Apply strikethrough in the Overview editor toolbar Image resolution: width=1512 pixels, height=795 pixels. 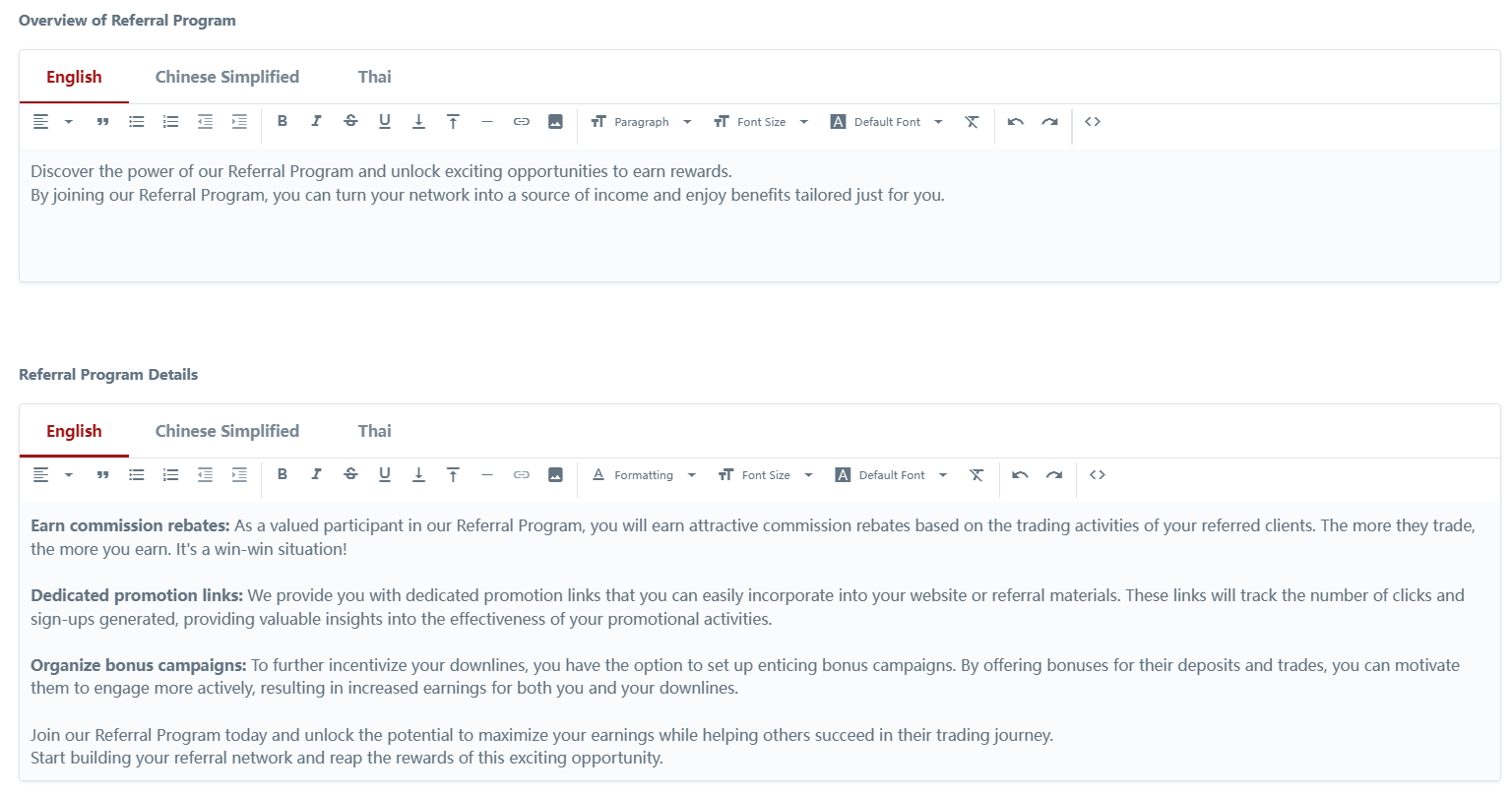coord(350,122)
